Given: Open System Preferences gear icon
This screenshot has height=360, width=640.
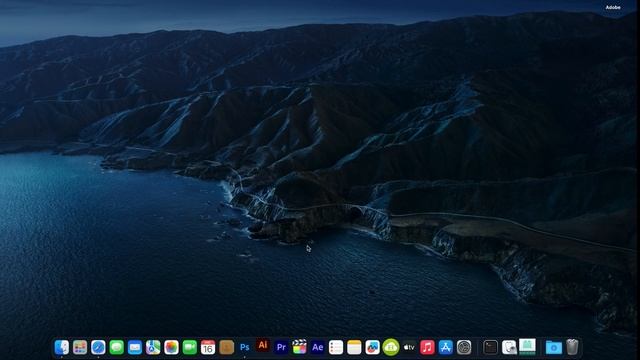Looking at the screenshot, I should pos(464,347).
